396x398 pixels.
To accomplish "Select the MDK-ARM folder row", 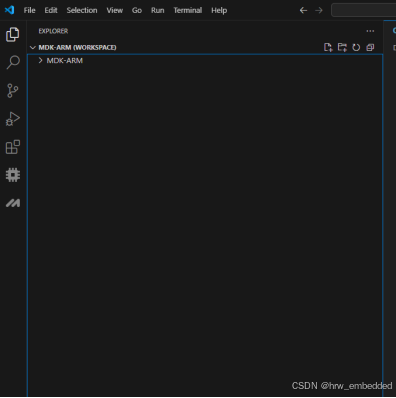I will pyautogui.click(x=205, y=60).
